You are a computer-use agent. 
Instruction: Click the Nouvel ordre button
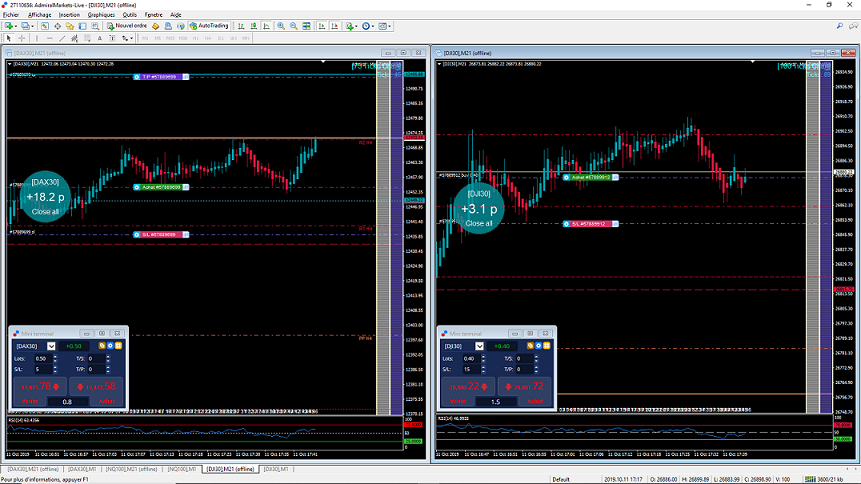point(127,26)
